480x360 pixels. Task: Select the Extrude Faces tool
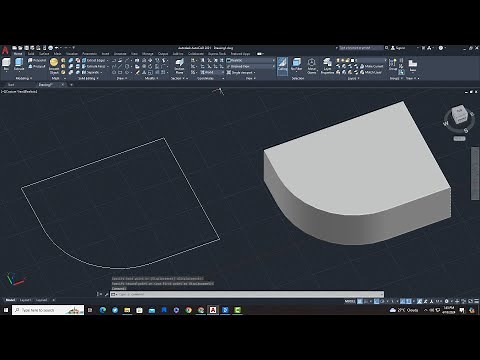point(95,66)
